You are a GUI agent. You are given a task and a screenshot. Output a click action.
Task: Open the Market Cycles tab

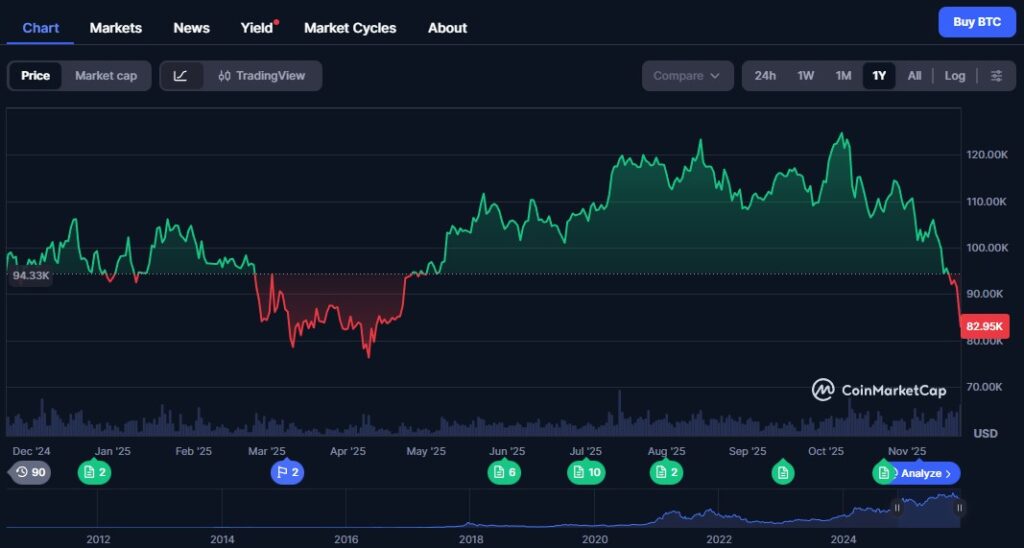(350, 28)
